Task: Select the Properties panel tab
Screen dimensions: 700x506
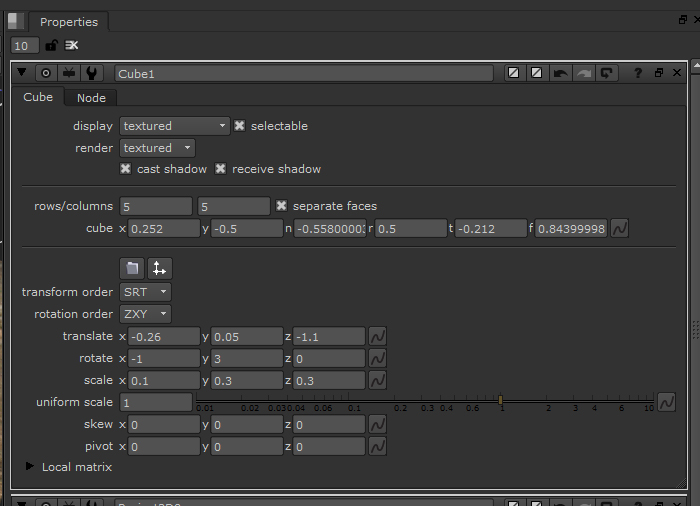Action: click(x=69, y=22)
